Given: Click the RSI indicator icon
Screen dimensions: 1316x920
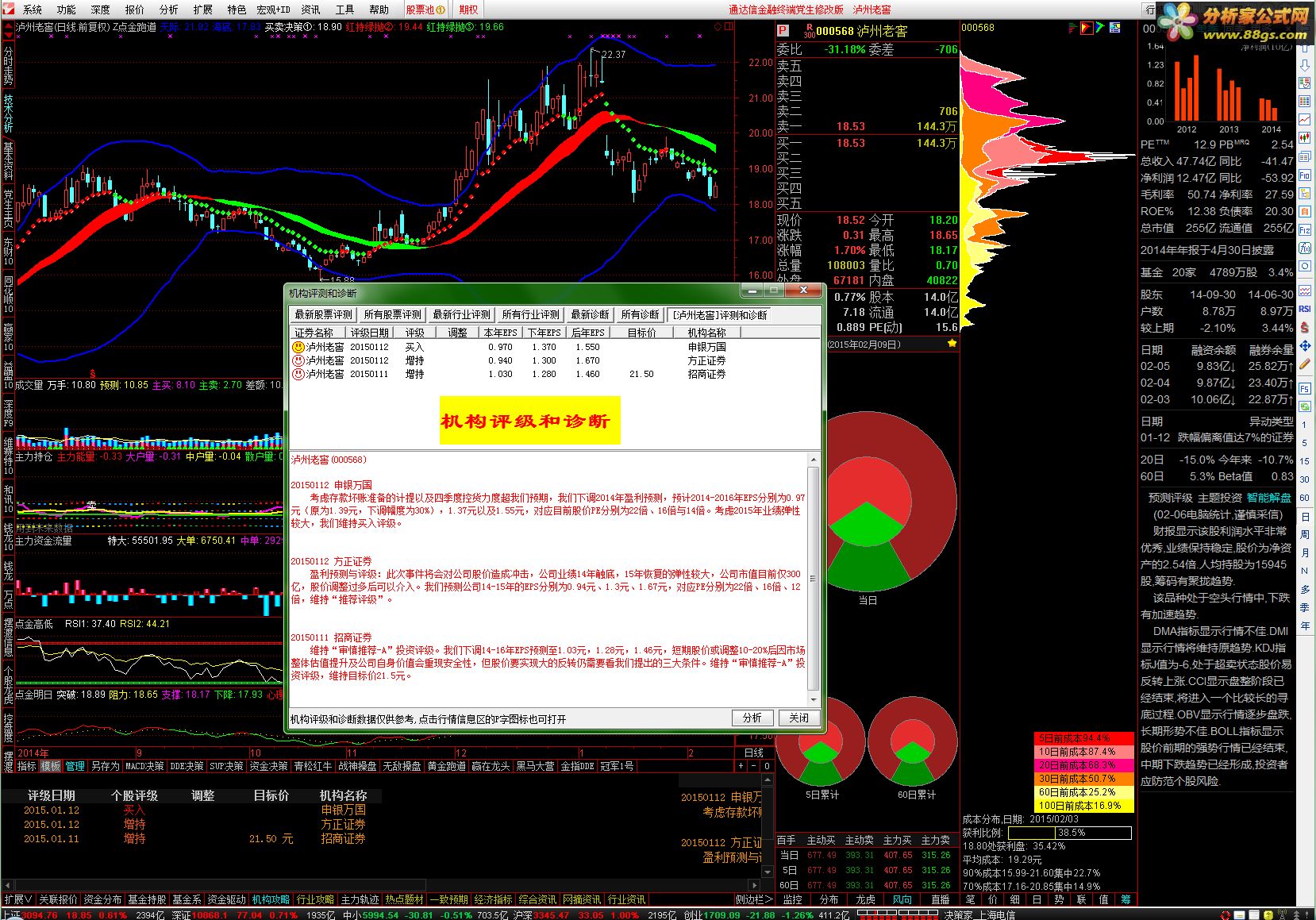Looking at the screenshot, I should [x=1305, y=309].
